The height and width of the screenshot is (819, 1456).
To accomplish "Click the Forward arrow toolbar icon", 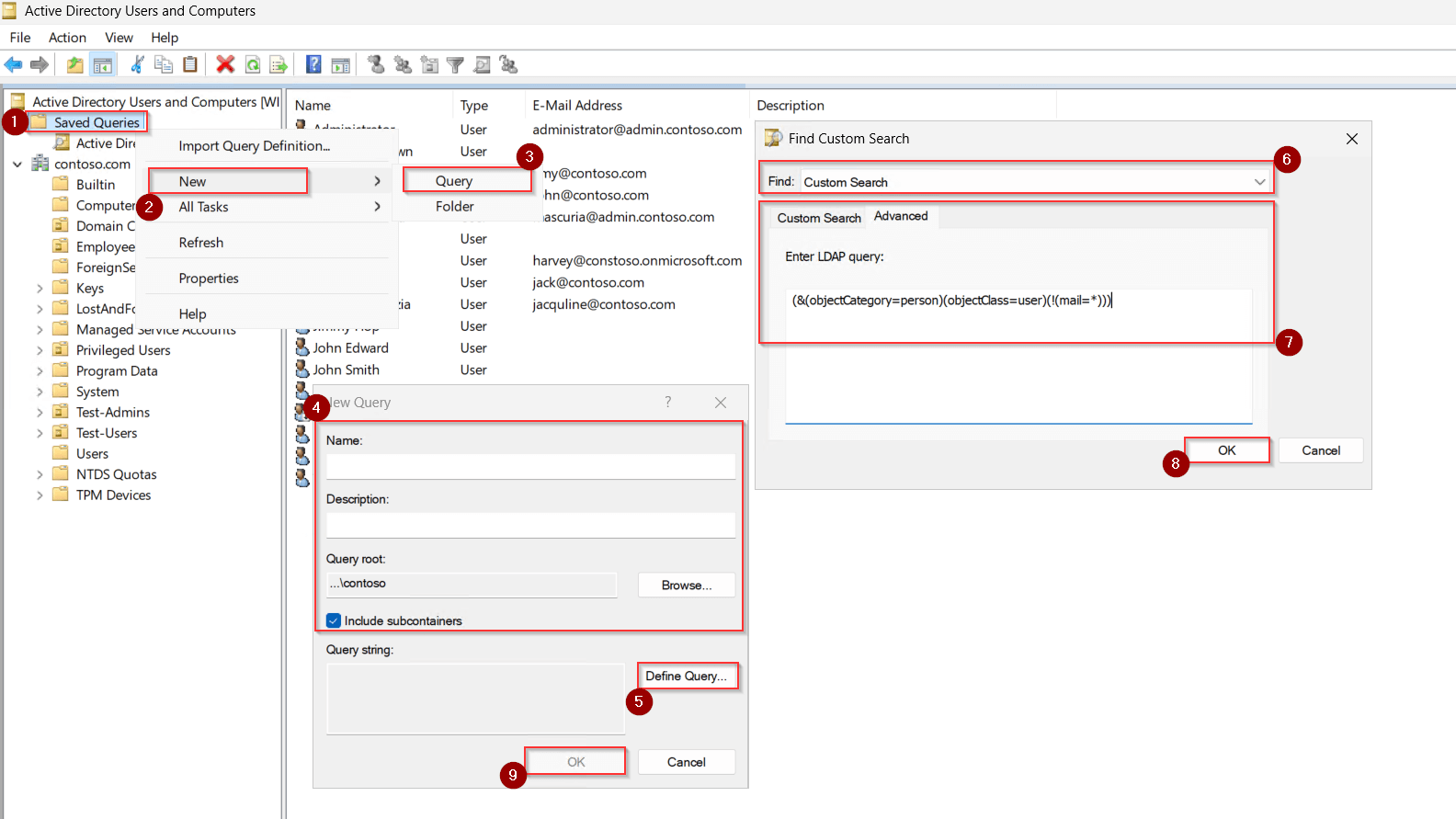I will coord(40,64).
